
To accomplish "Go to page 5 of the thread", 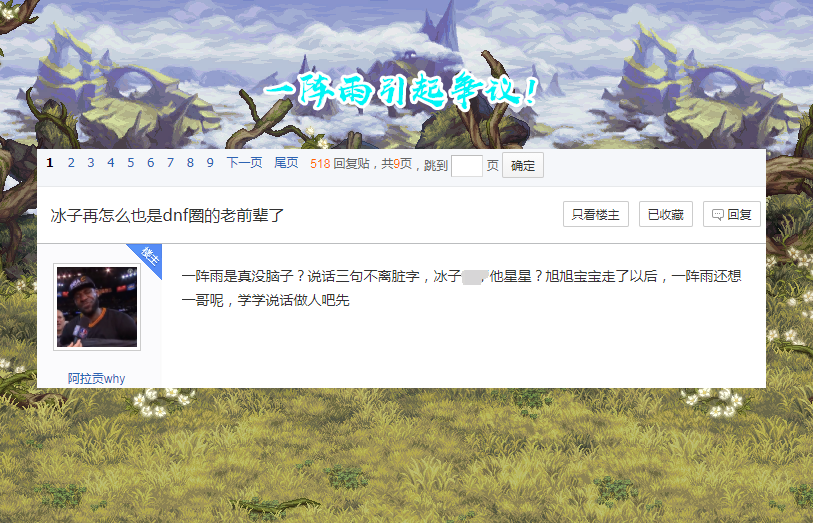I will click(x=131, y=163).
